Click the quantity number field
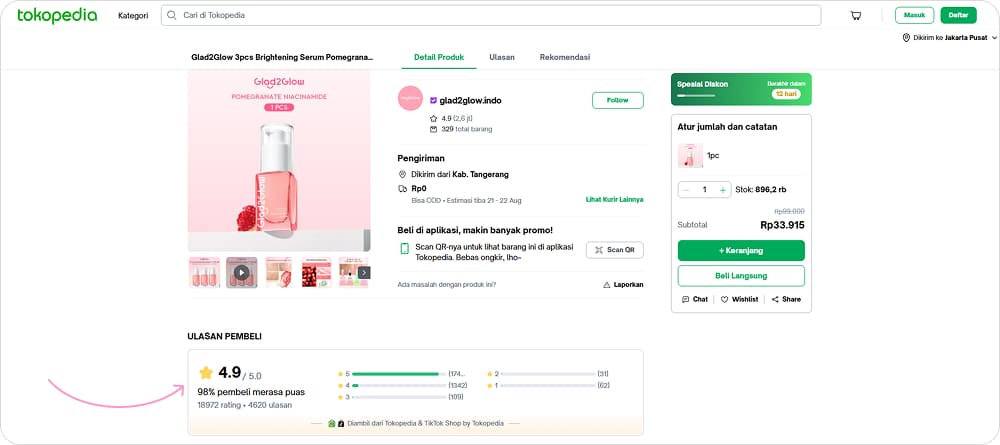 pyautogui.click(x=705, y=189)
